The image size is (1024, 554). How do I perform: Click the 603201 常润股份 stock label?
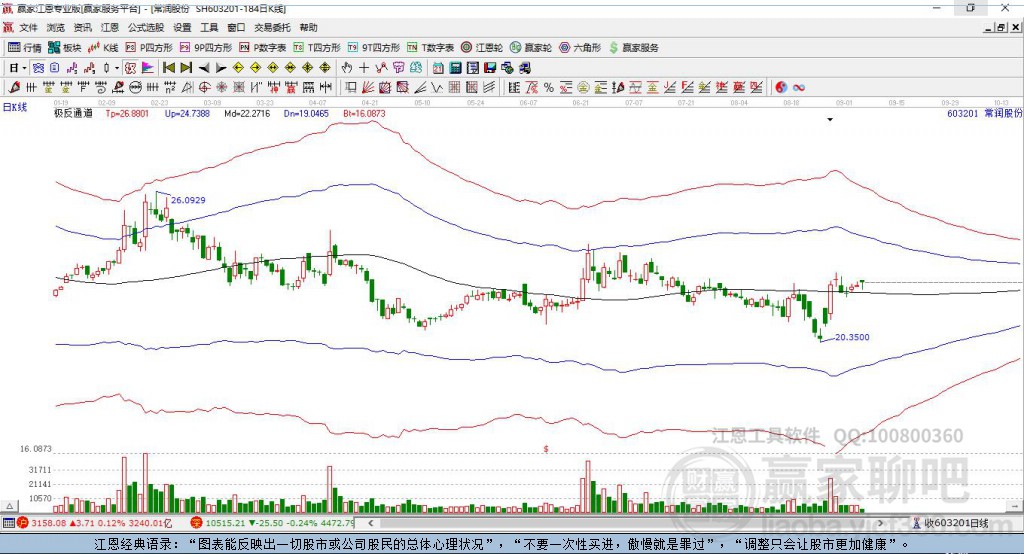click(x=984, y=113)
